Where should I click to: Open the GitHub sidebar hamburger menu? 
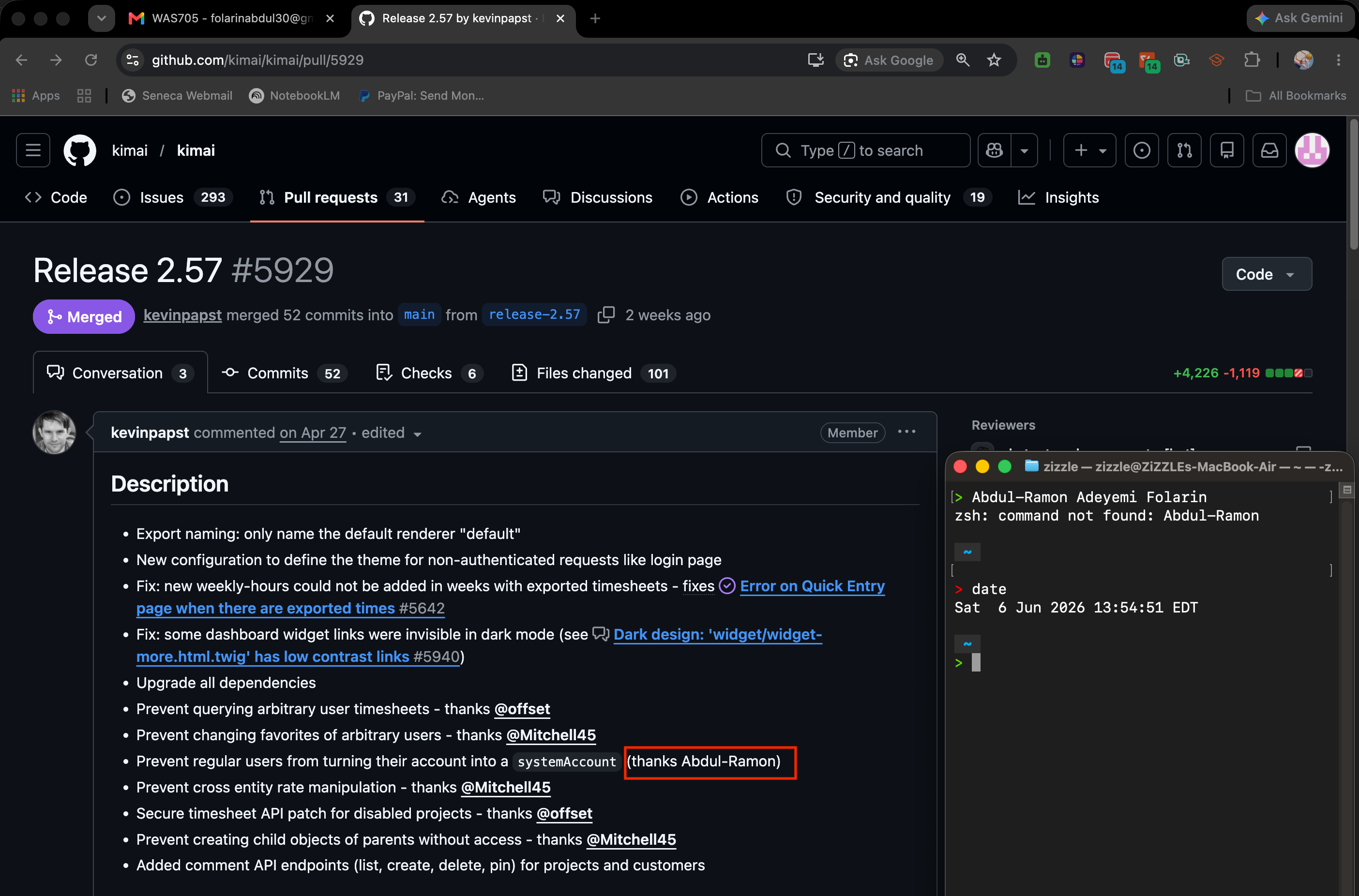coord(33,150)
